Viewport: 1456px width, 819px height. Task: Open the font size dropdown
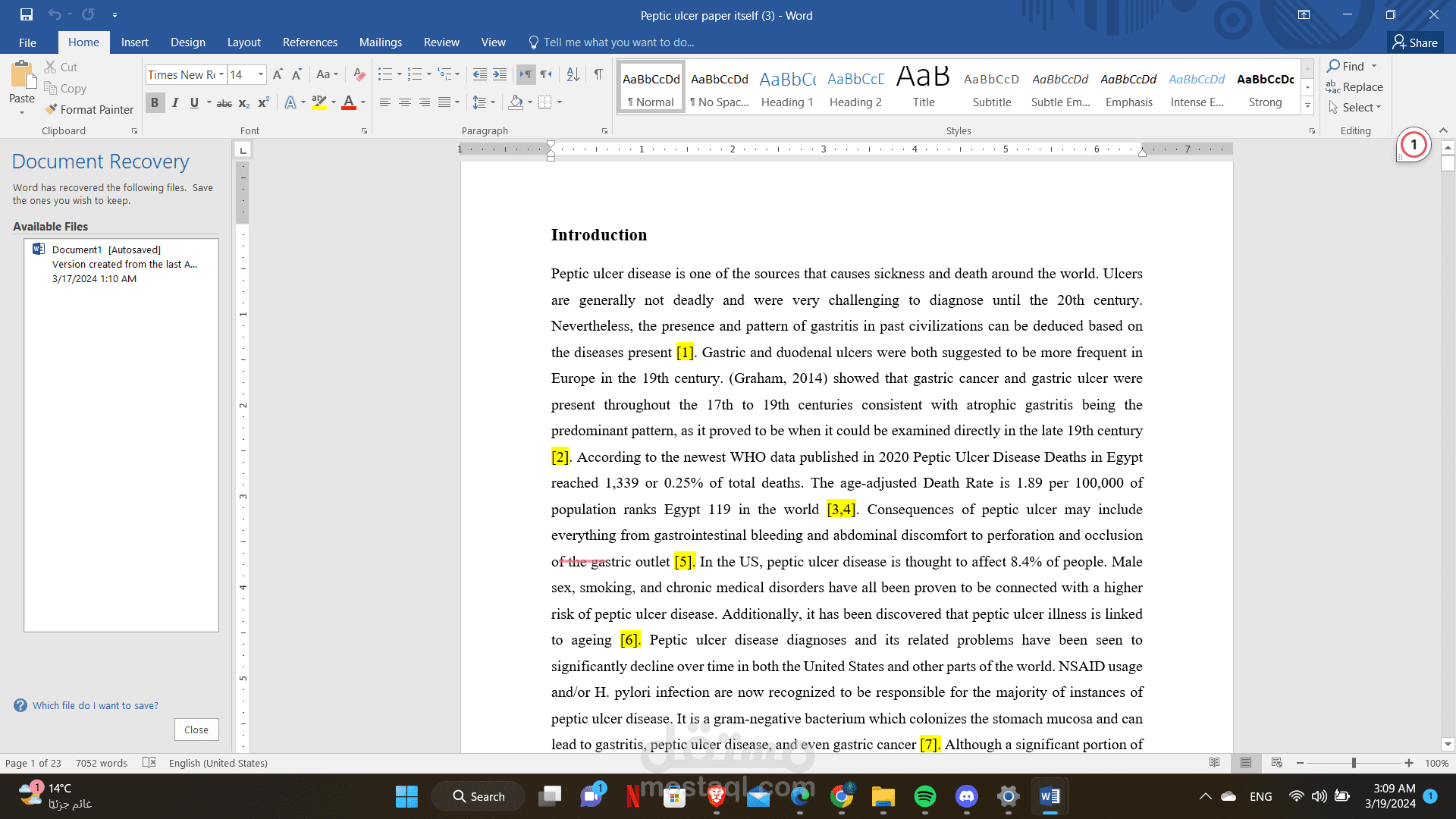[x=260, y=74]
